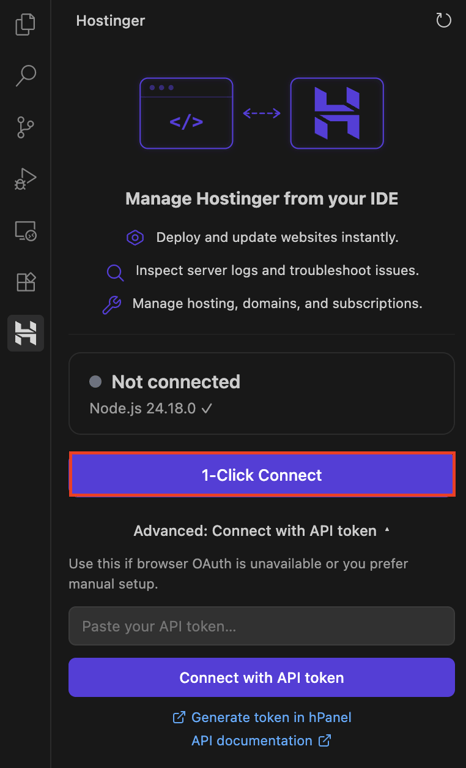Open the Source Control view
Screen dimensions: 466x768
[x=25, y=127]
